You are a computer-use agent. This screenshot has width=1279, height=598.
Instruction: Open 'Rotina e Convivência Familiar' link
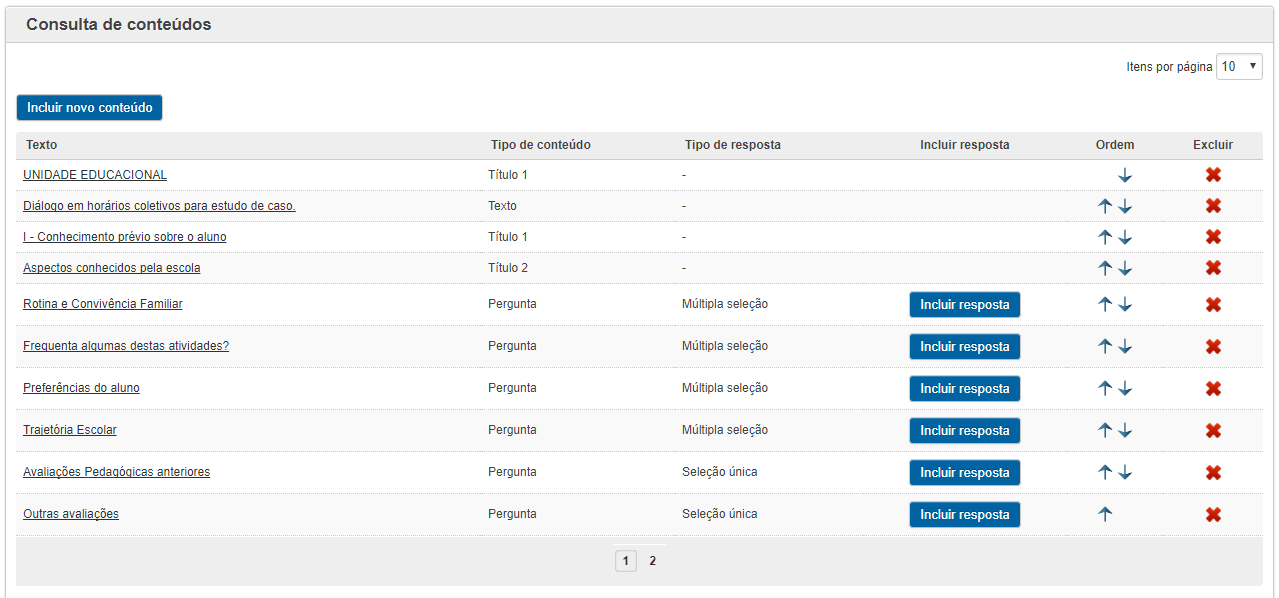click(103, 304)
